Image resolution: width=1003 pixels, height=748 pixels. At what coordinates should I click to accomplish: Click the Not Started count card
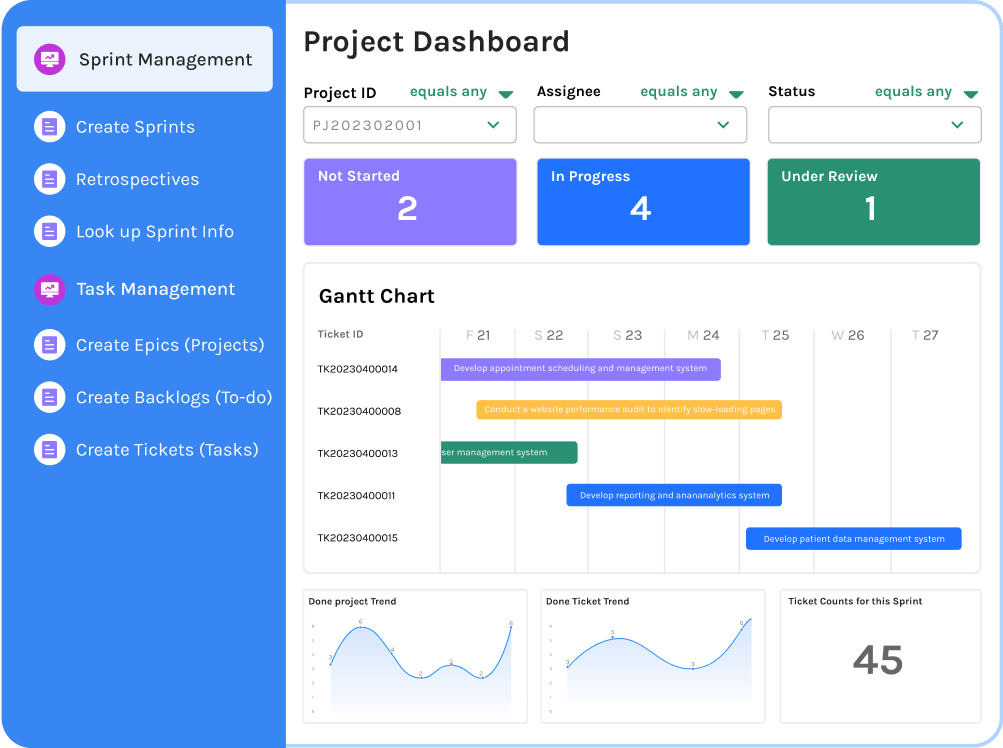pos(410,202)
